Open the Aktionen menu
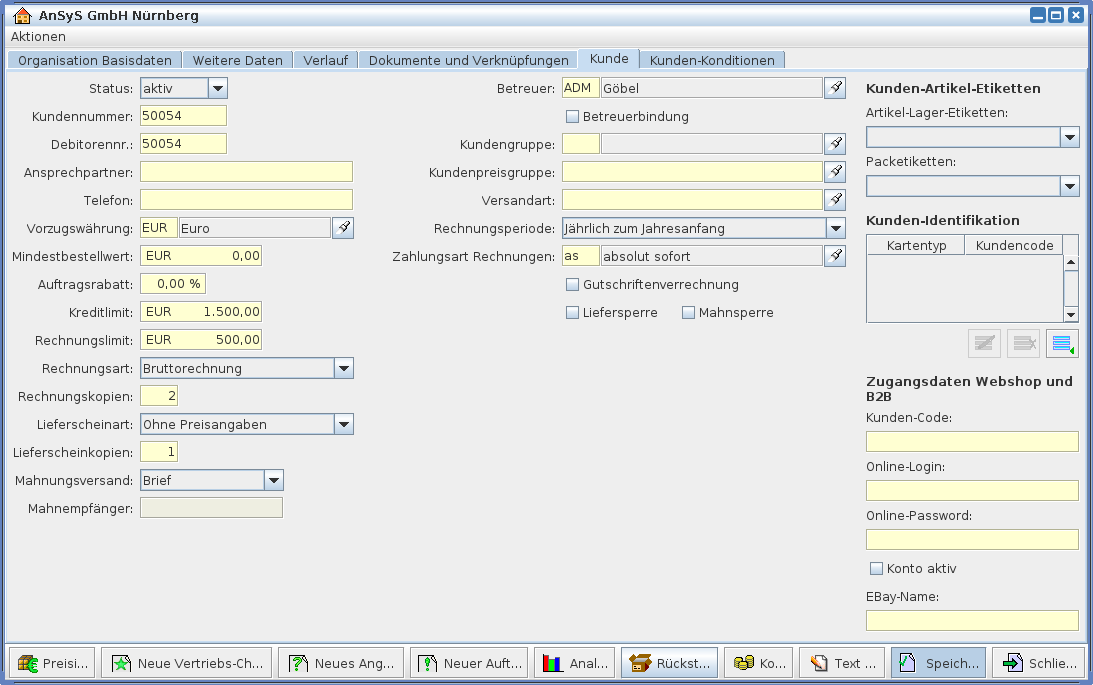Viewport: 1093px width, 685px height. 38,36
